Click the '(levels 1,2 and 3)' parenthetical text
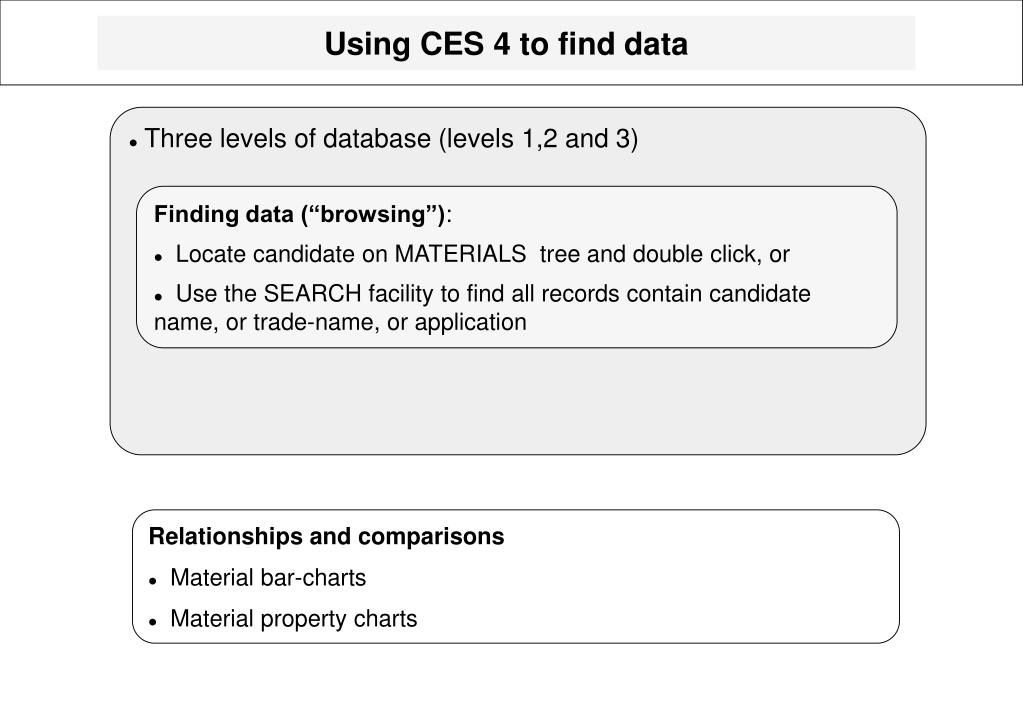The width and height of the screenshot is (1023, 708). pyautogui.click(x=538, y=139)
